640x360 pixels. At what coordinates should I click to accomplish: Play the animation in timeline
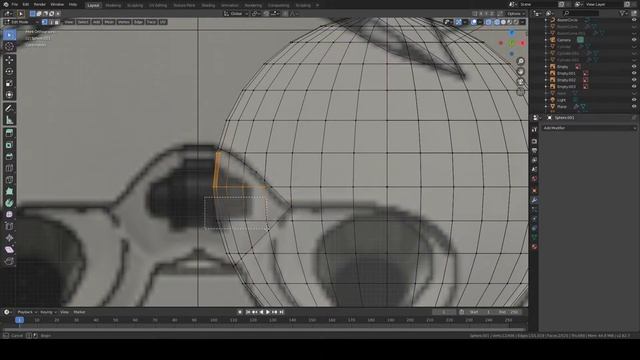pyautogui.click(x=268, y=312)
